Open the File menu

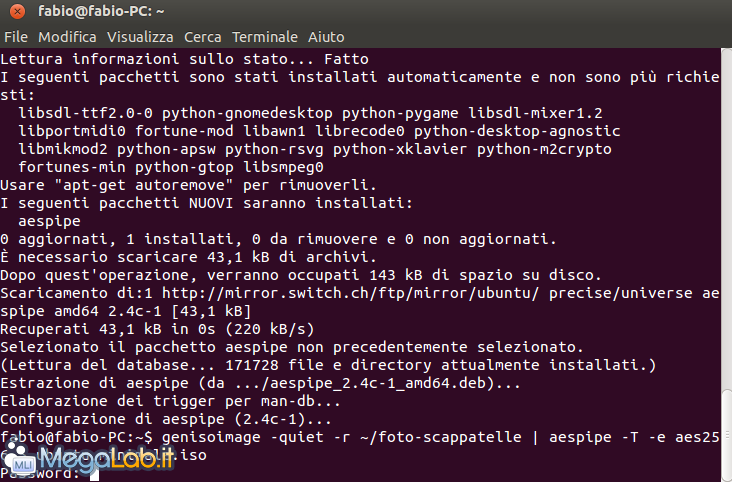[16, 37]
